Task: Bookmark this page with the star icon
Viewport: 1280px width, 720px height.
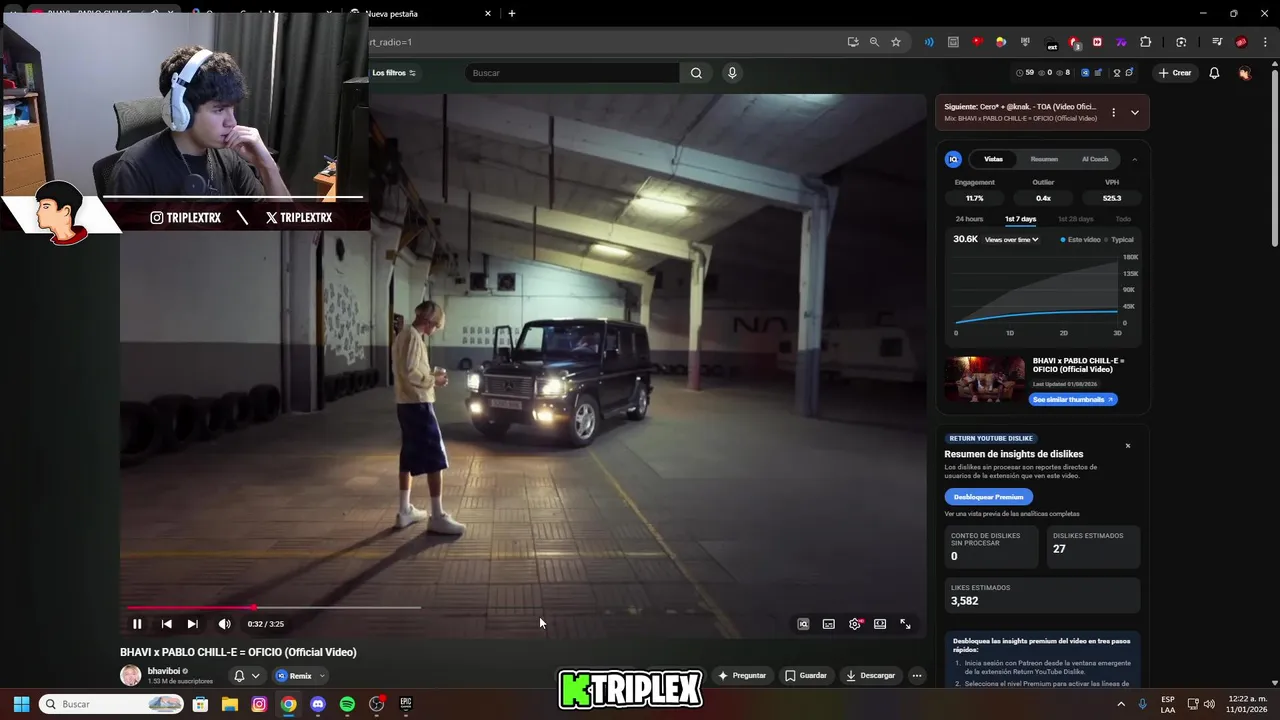Action: (x=896, y=42)
